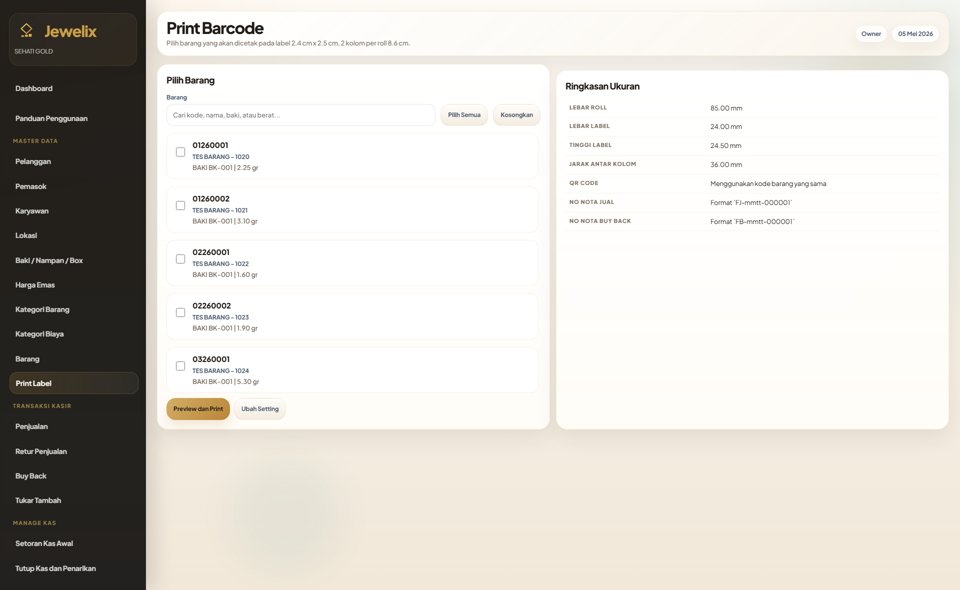Open Baki / Nampan / Box
The image size is (960, 590).
click(x=73, y=260)
